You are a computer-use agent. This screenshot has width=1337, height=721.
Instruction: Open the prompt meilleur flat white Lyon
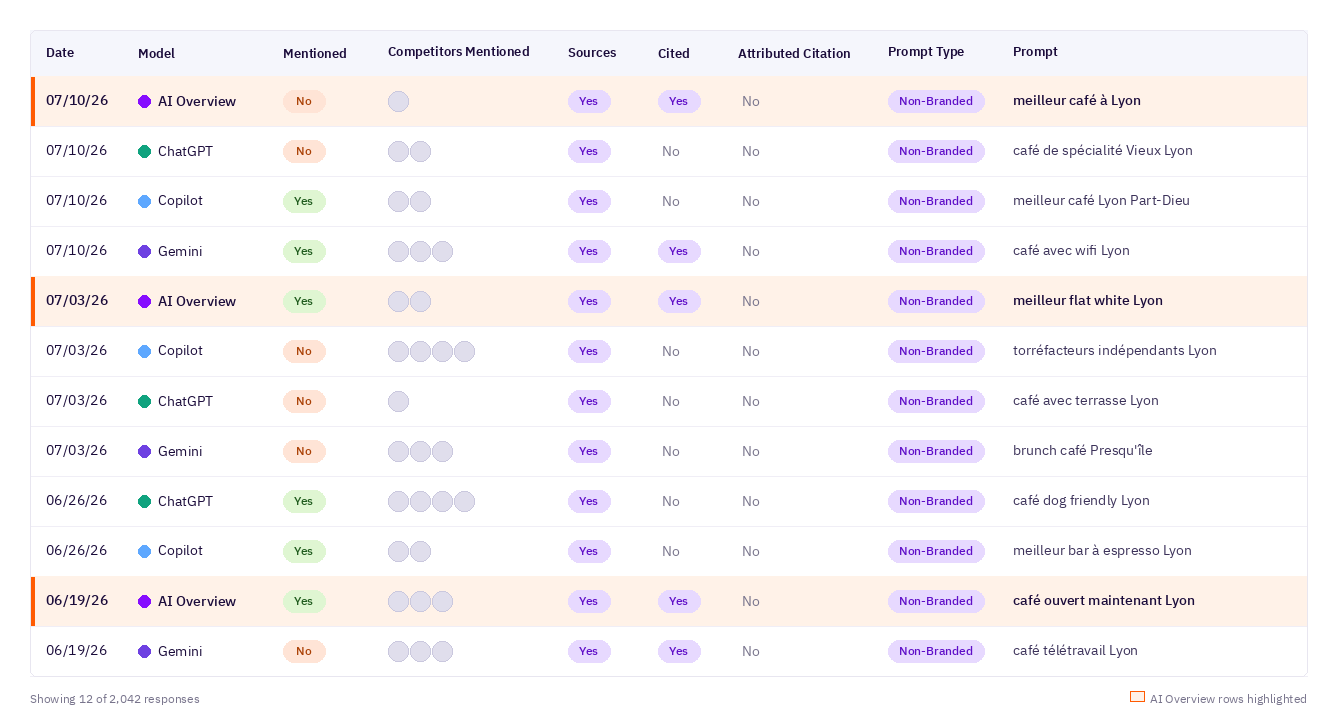point(1088,301)
